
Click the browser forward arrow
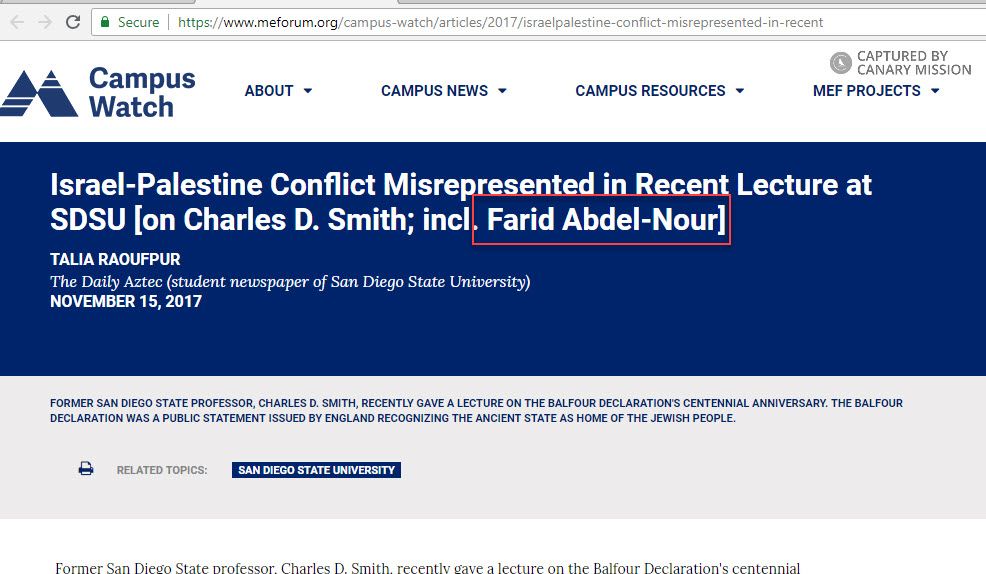click(45, 23)
